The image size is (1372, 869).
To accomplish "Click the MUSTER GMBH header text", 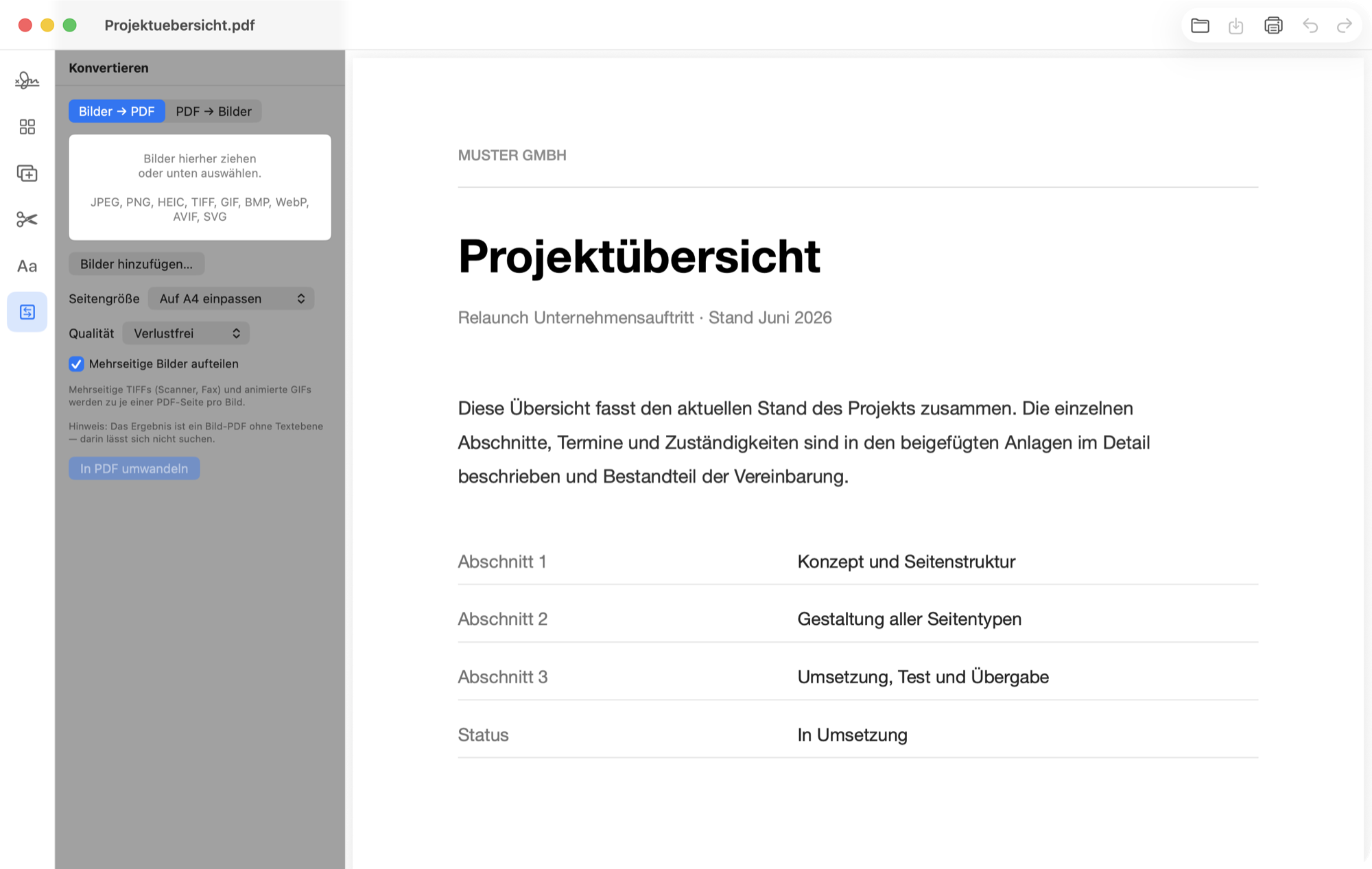I will pos(512,156).
